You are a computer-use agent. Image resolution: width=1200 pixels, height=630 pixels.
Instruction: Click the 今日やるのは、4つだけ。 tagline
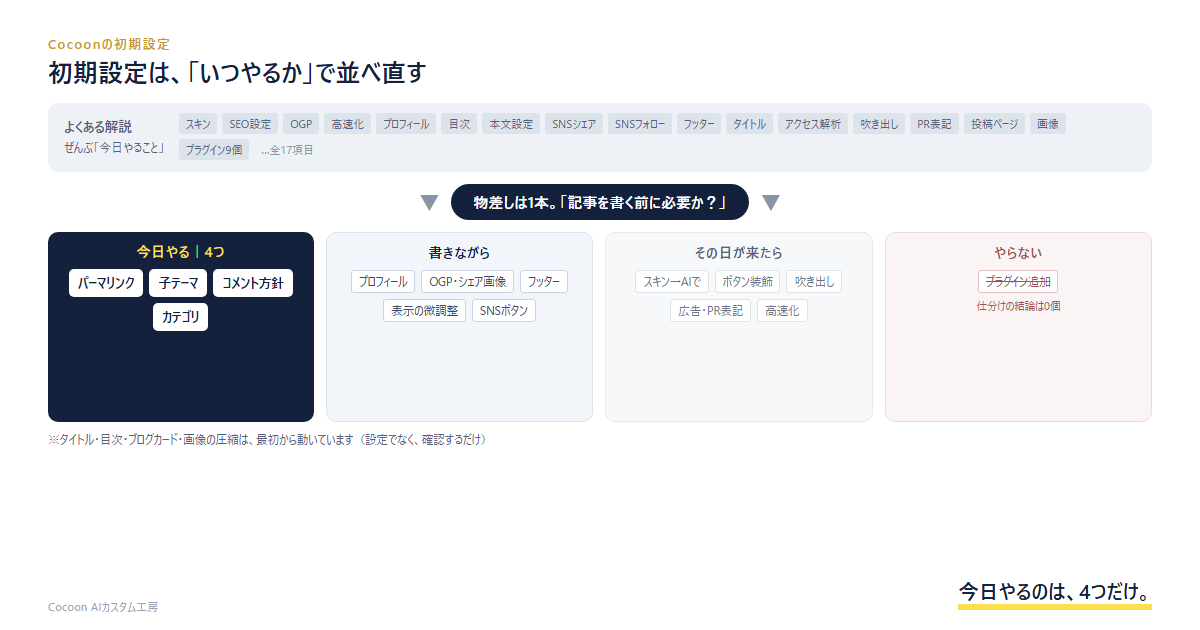[x=1054, y=591]
